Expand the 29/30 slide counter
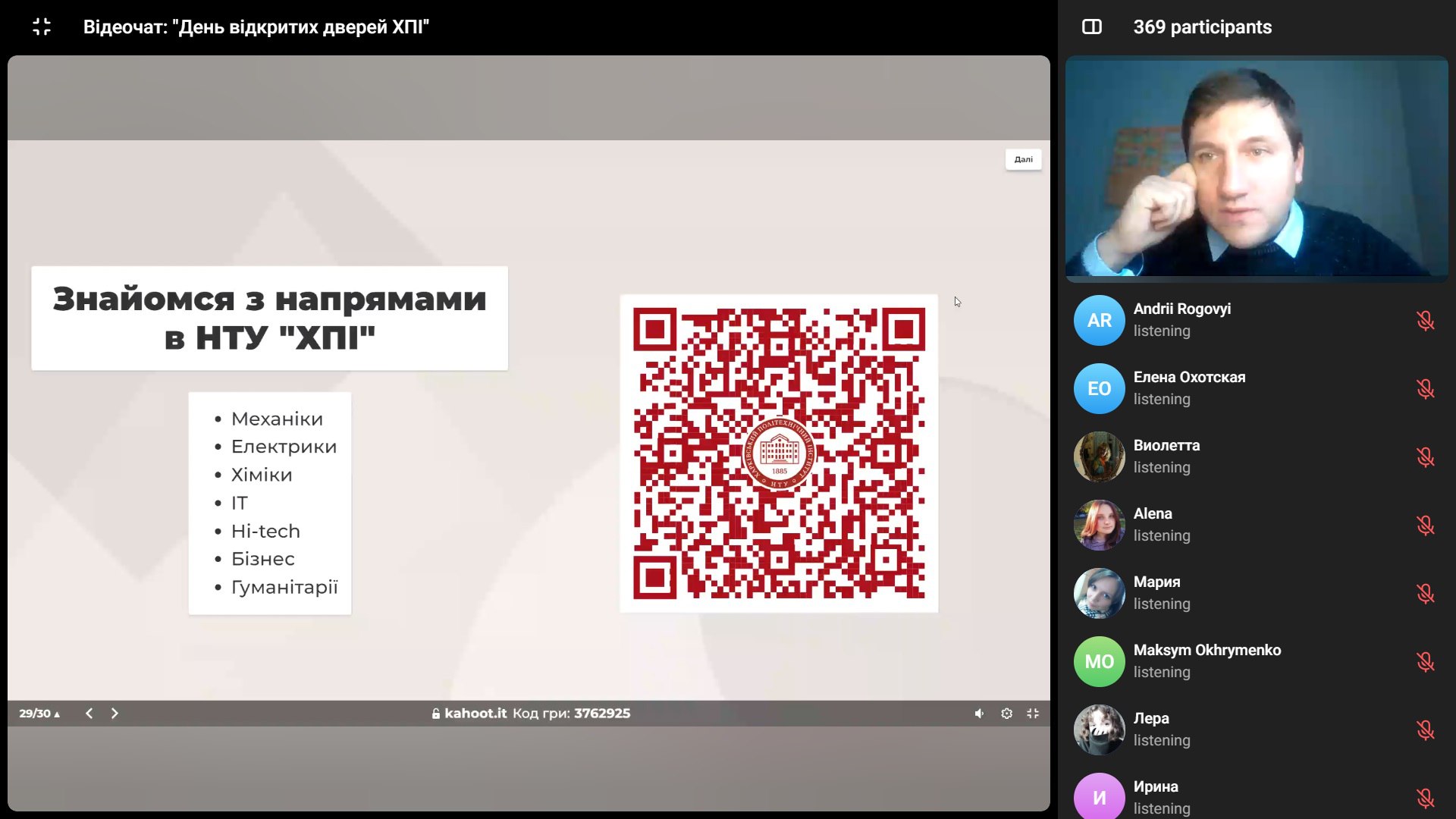This screenshot has height=819, width=1456. [x=39, y=714]
